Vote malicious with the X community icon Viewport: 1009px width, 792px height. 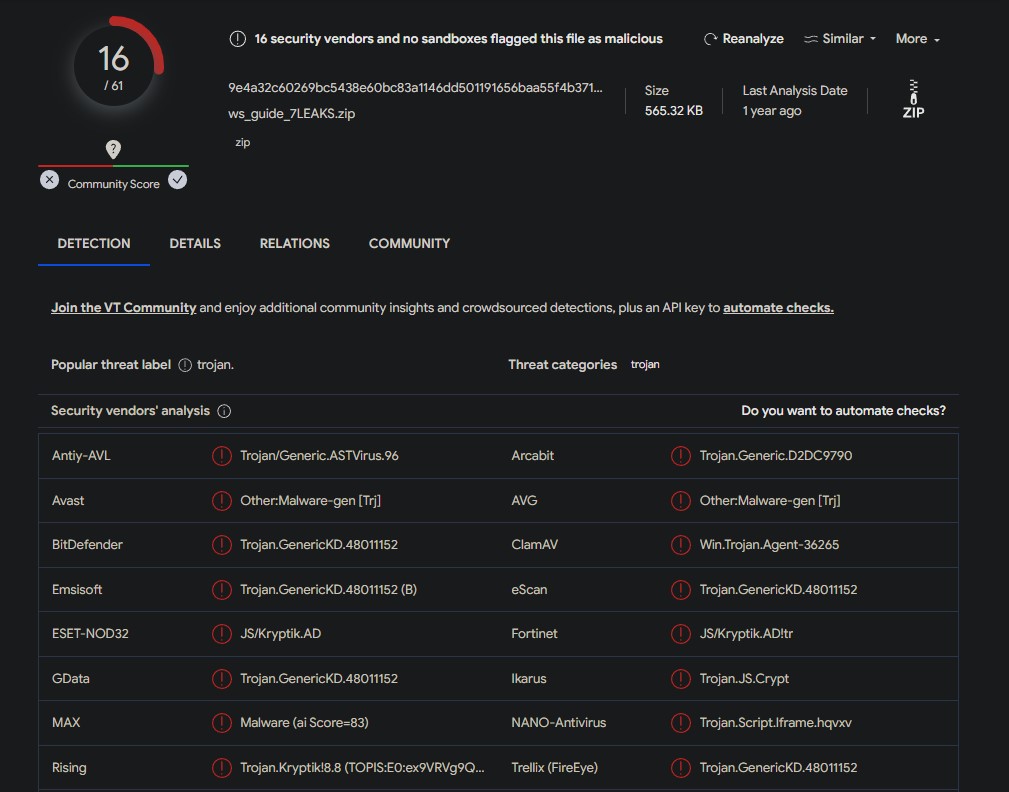(50, 180)
